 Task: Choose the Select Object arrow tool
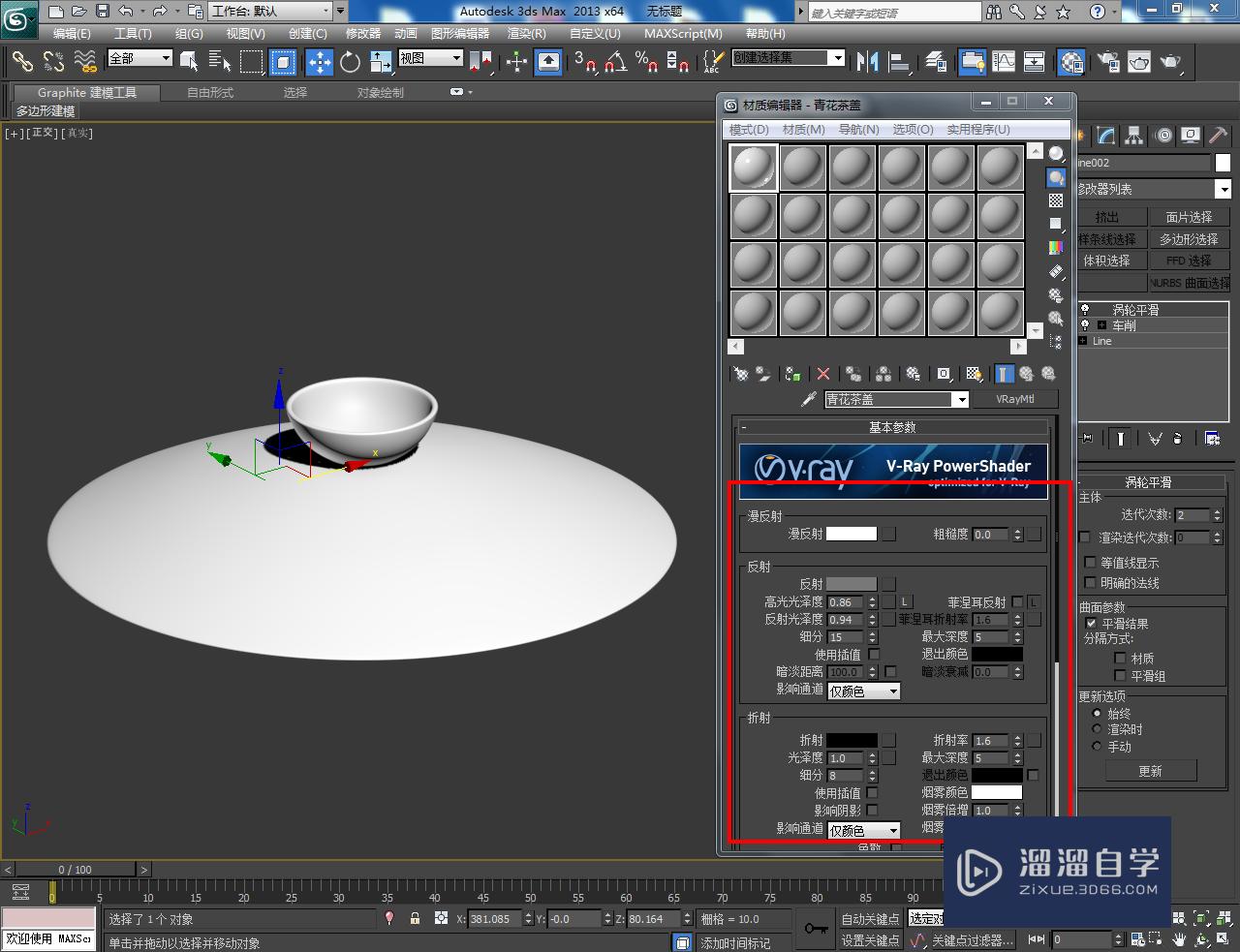coord(190,62)
